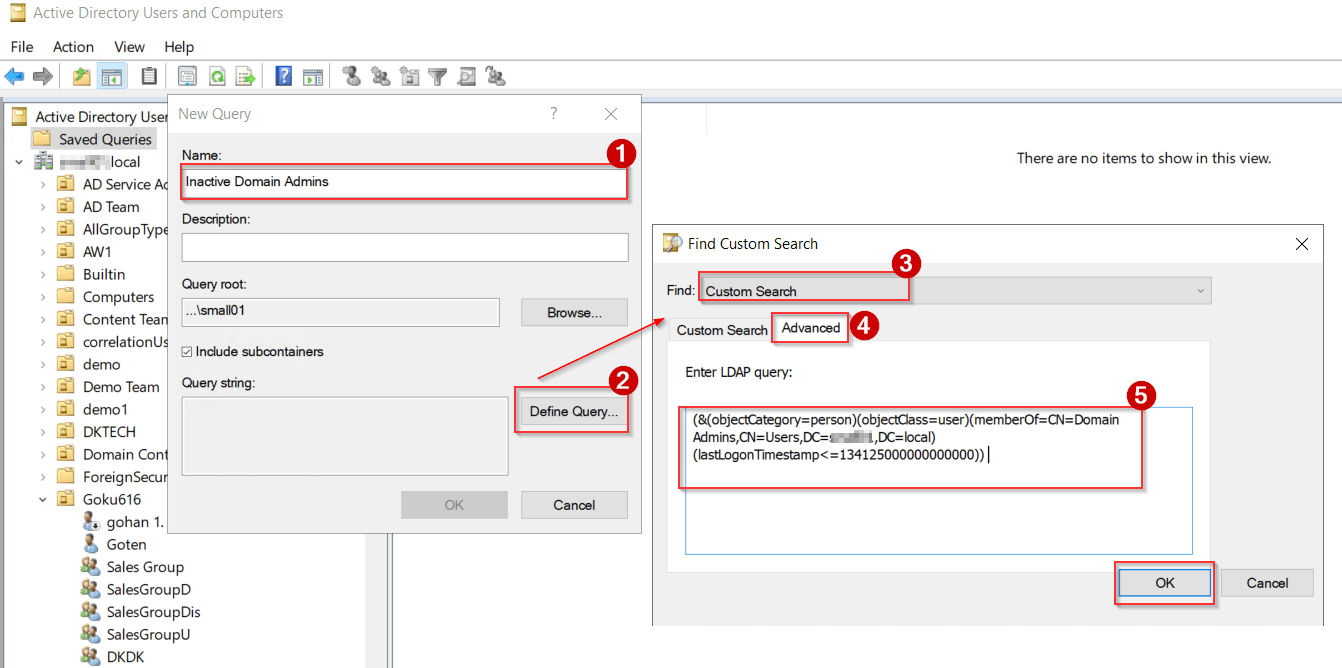
Task: Click the Browse... button
Action: (x=574, y=312)
